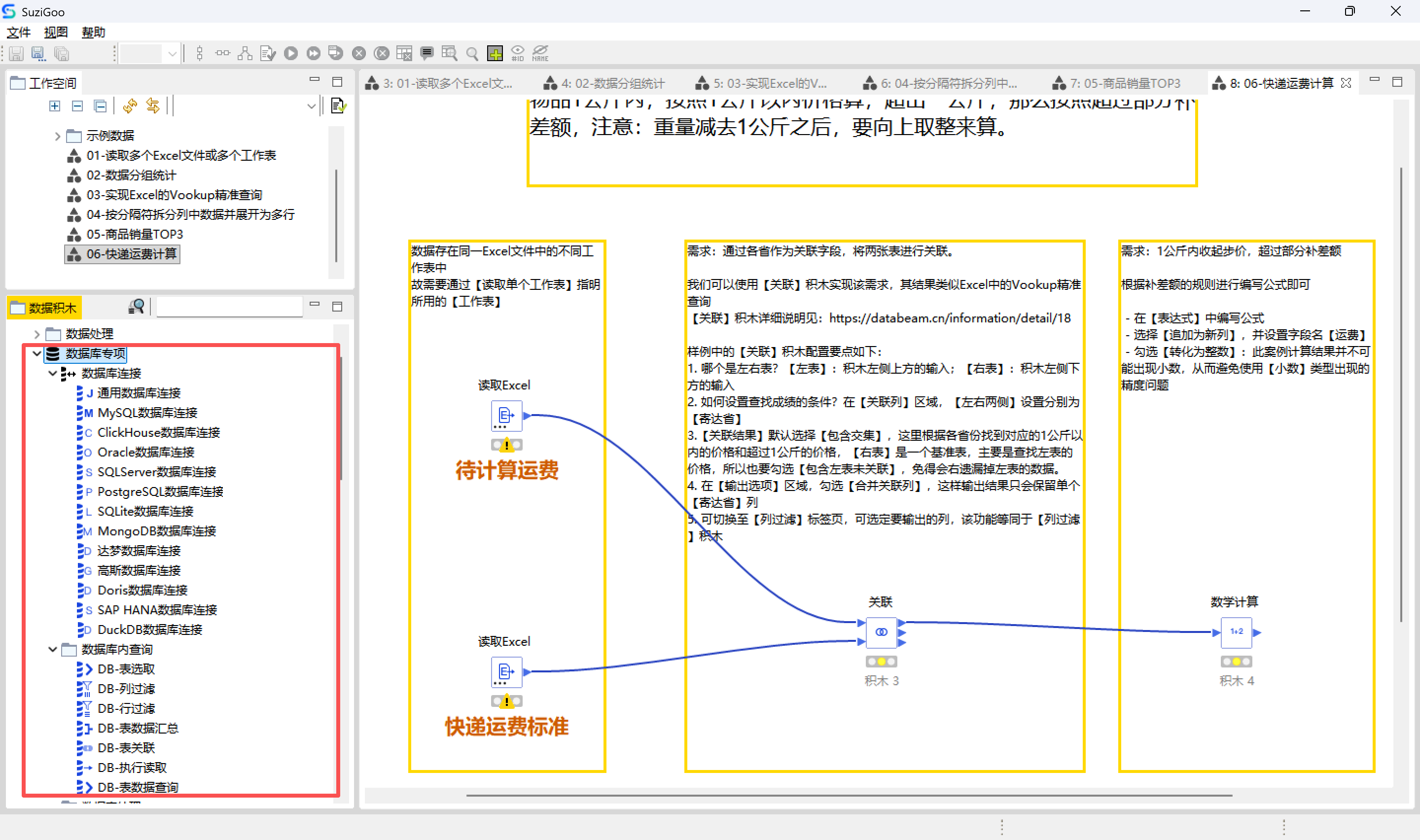Select the 读取Excel node above 待计算运费
The width and height of the screenshot is (1420, 840).
[506, 416]
